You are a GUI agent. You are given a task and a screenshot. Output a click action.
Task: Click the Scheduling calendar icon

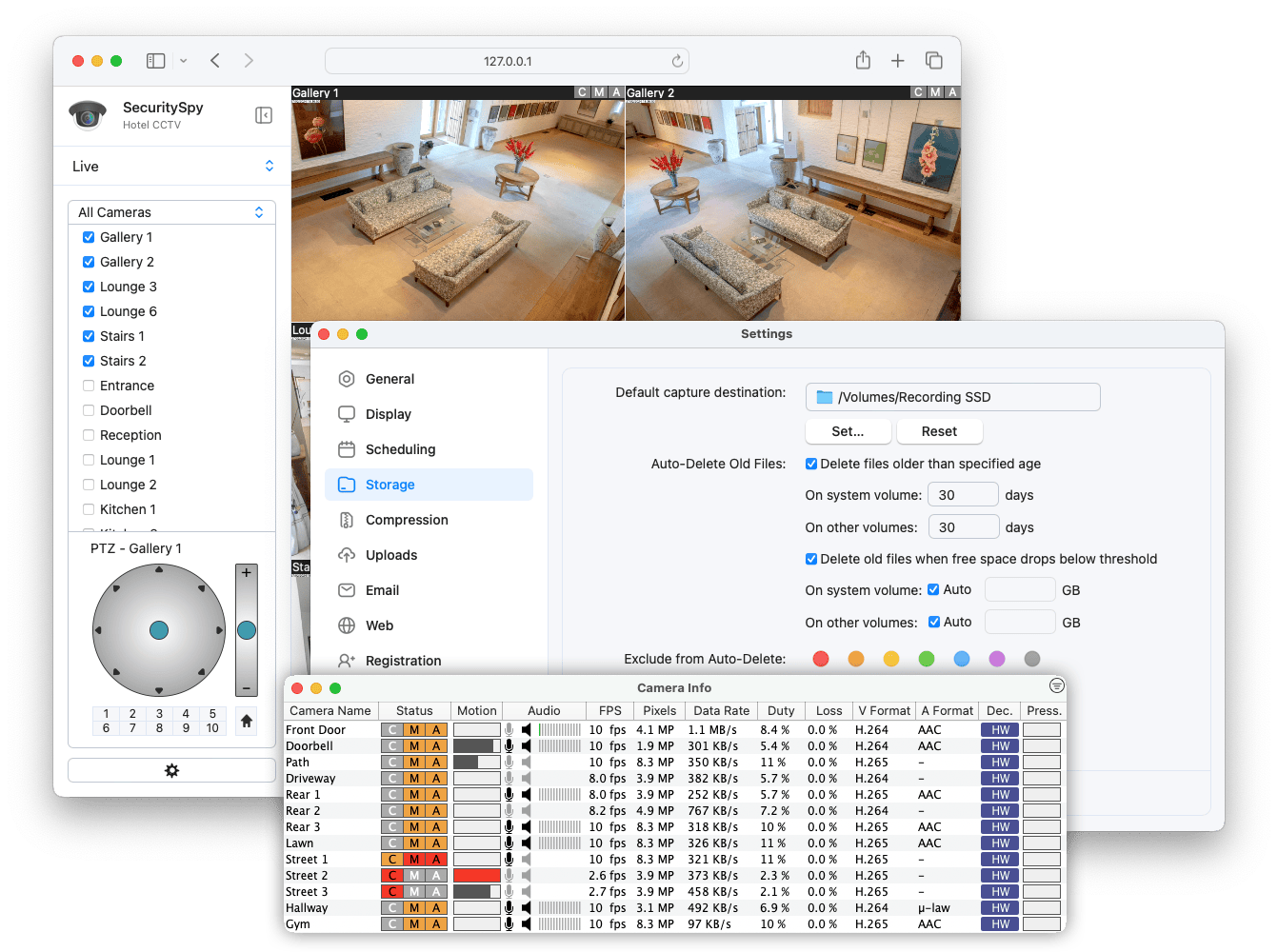point(347,448)
